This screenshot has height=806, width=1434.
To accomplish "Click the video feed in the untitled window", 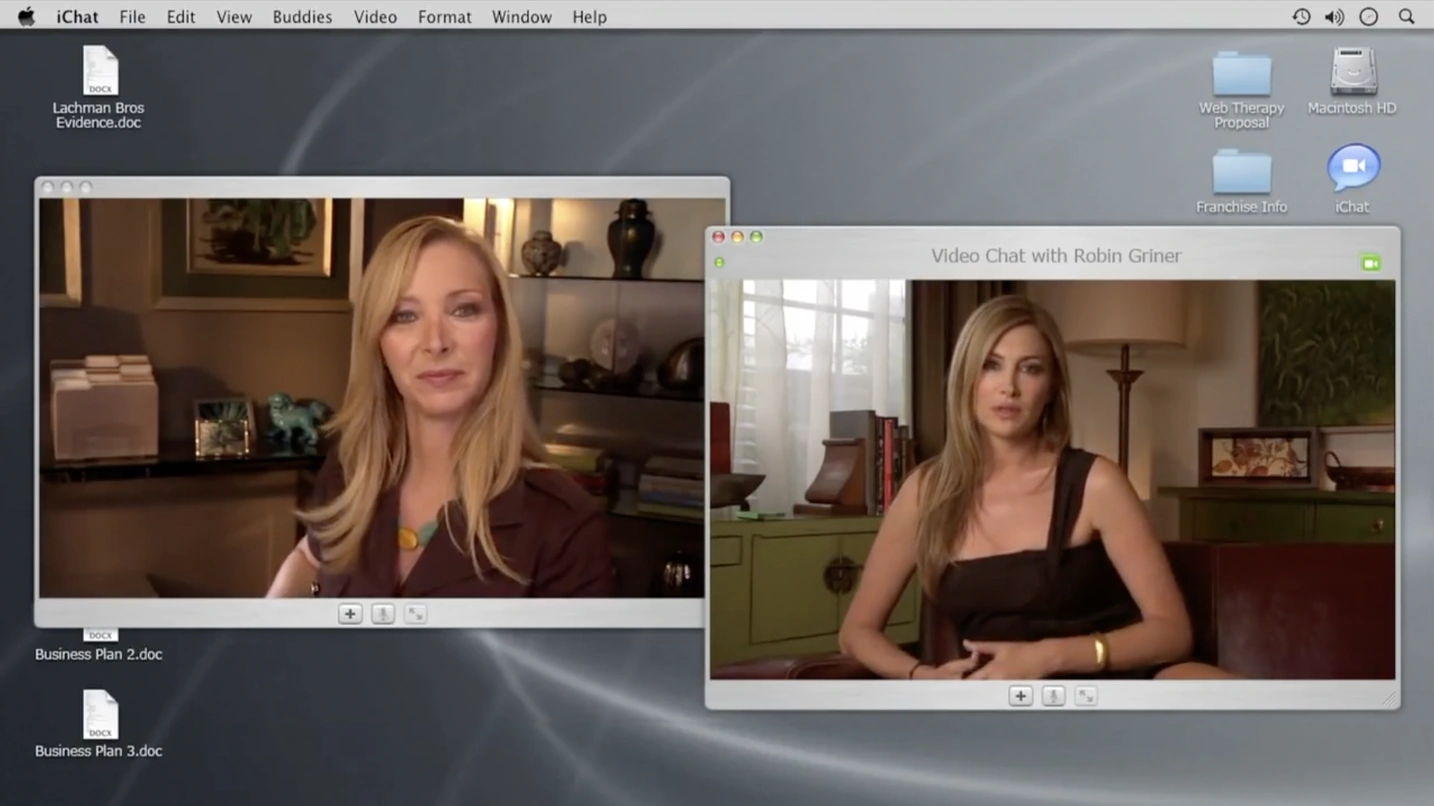I will 371,398.
